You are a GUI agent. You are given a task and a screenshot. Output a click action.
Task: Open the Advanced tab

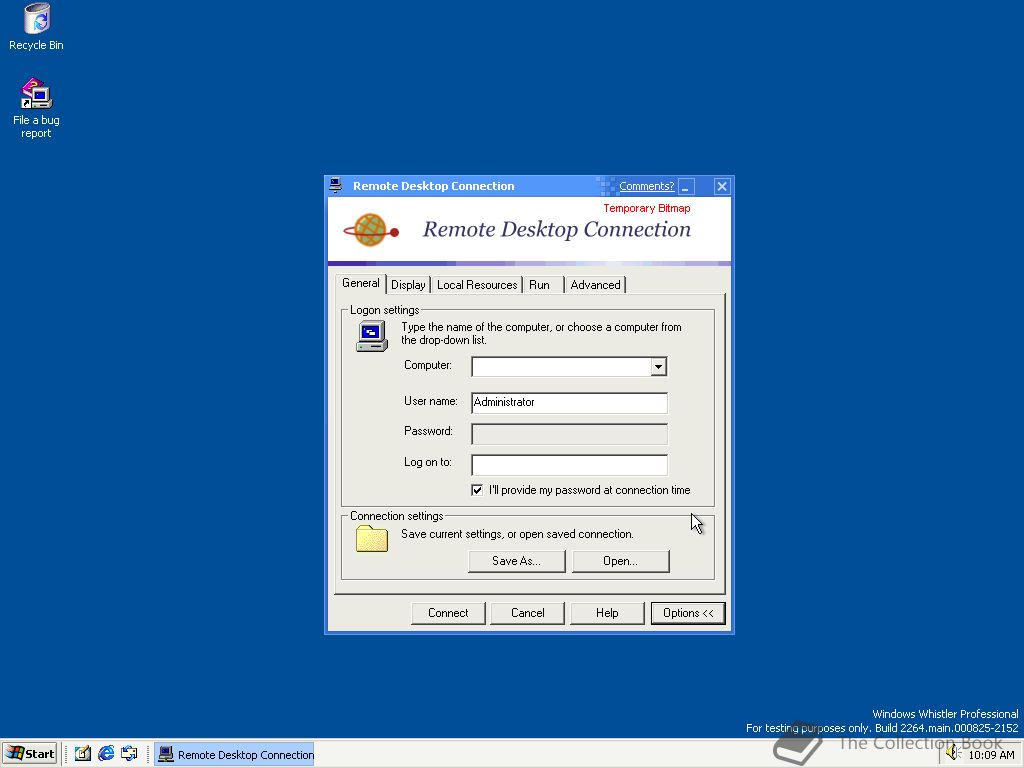595,285
